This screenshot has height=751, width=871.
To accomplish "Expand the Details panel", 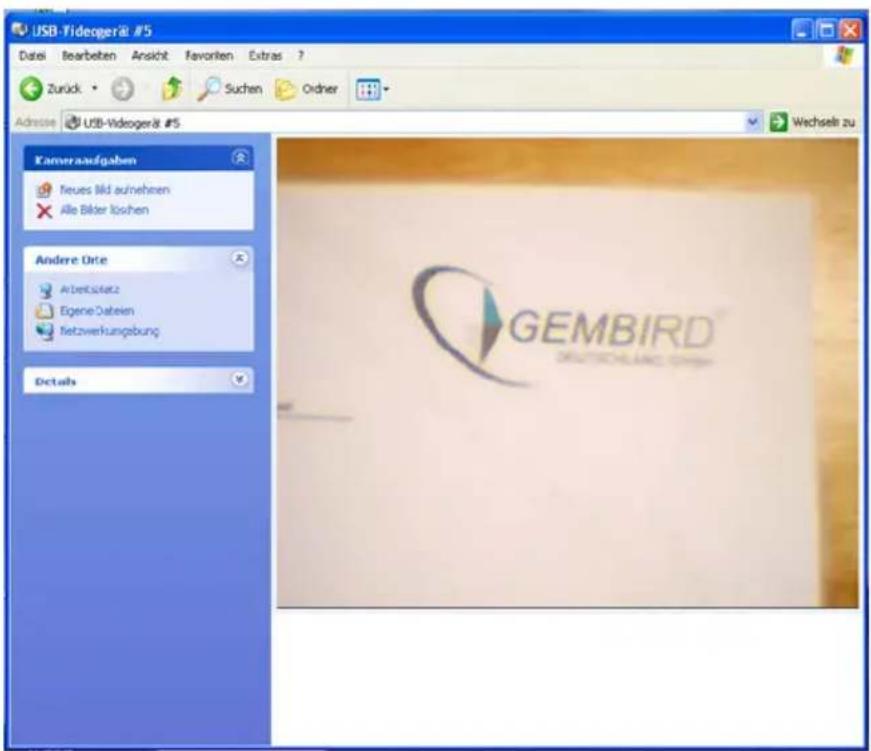I will pyautogui.click(x=239, y=380).
